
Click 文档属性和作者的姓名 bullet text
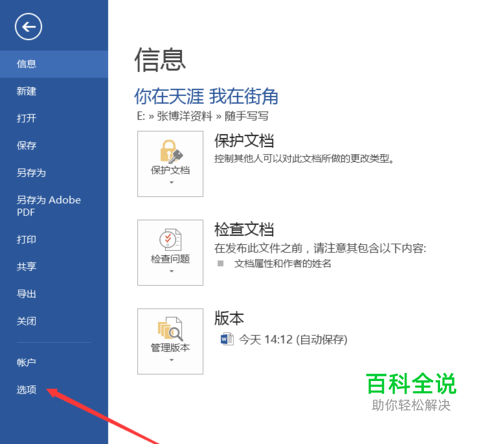(283, 264)
